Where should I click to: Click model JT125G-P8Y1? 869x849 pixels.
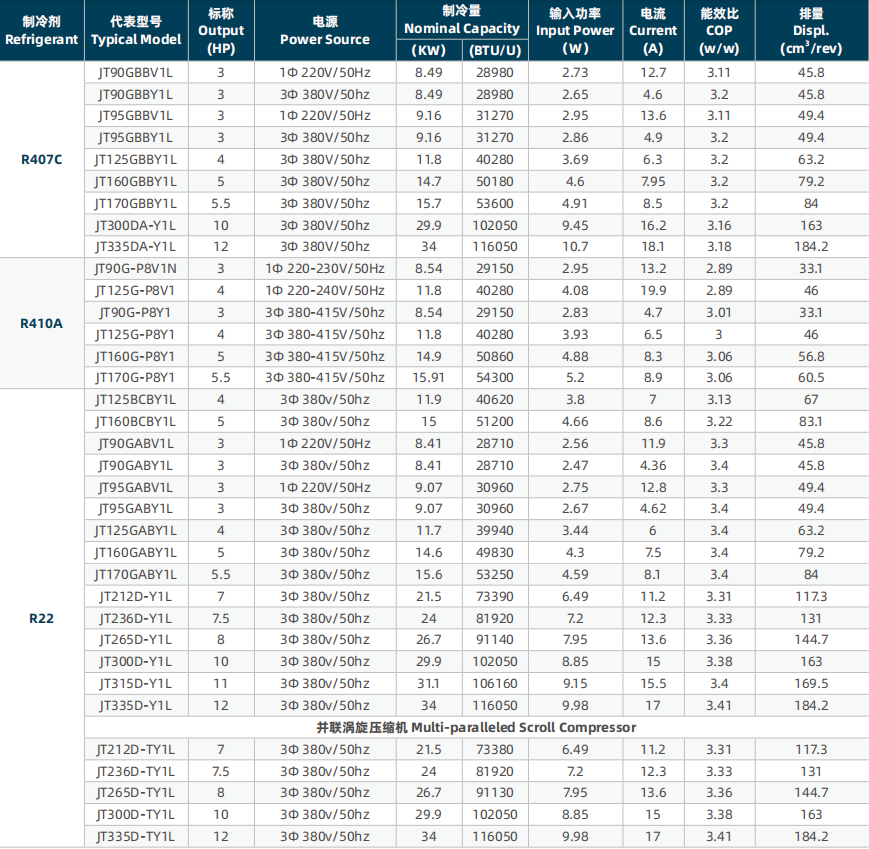(x=136, y=335)
